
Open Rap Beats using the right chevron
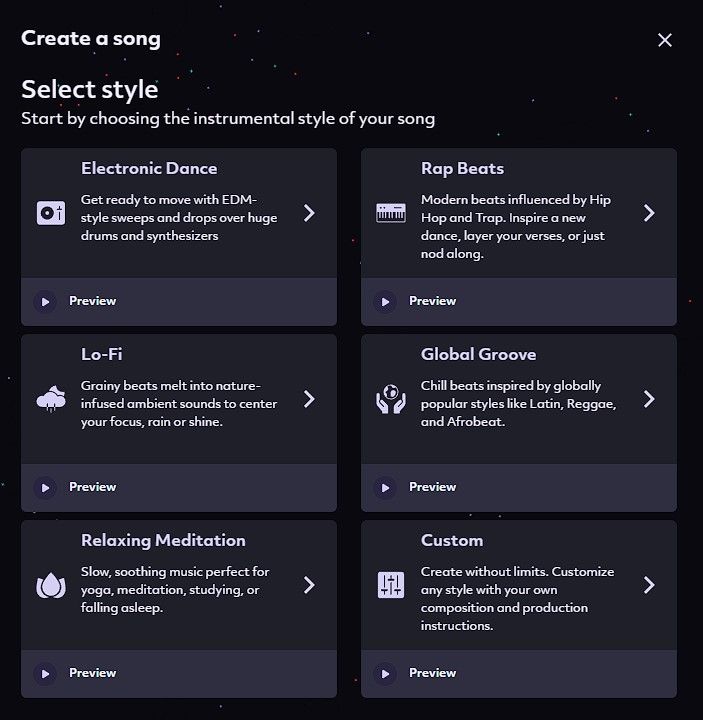pos(649,213)
